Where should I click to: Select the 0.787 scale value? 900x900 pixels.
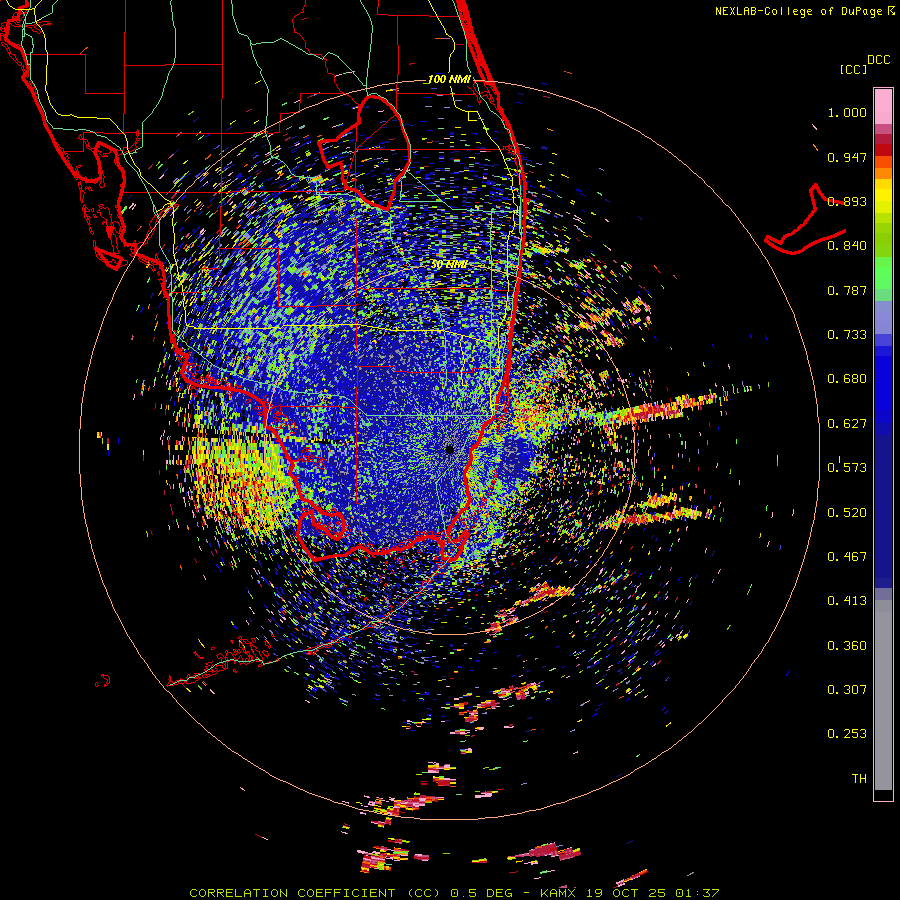[x=847, y=290]
